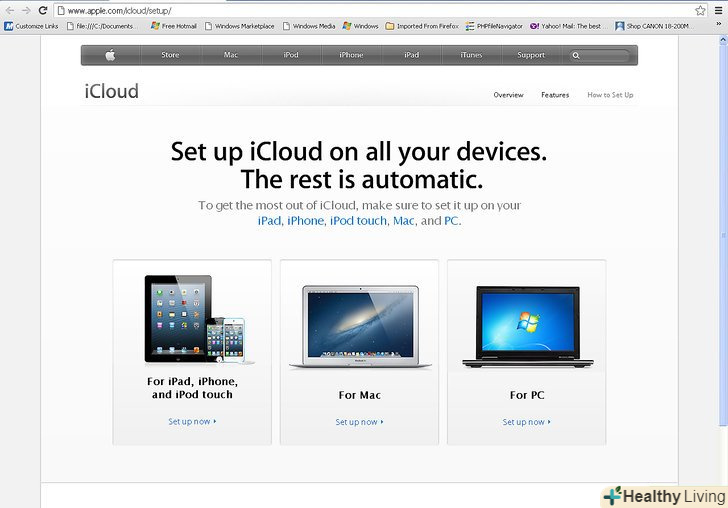Open the Mac tab in Apple nav
Image resolution: width=728 pixels, height=508 pixels.
(x=231, y=55)
